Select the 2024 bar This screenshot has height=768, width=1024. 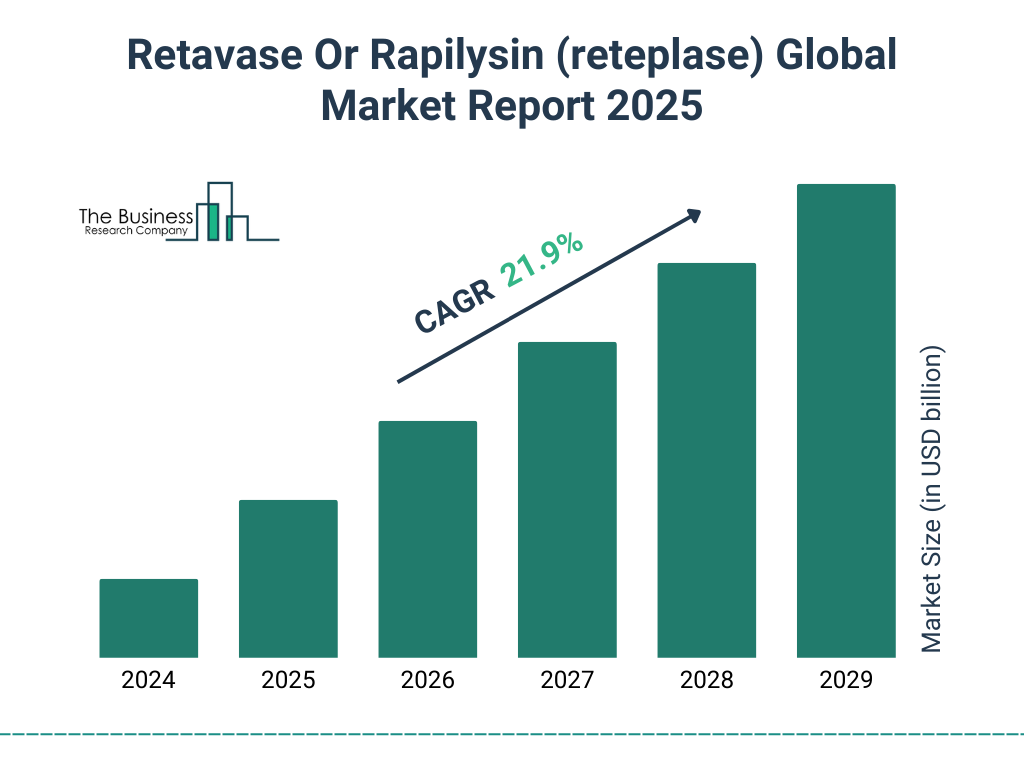point(149,618)
